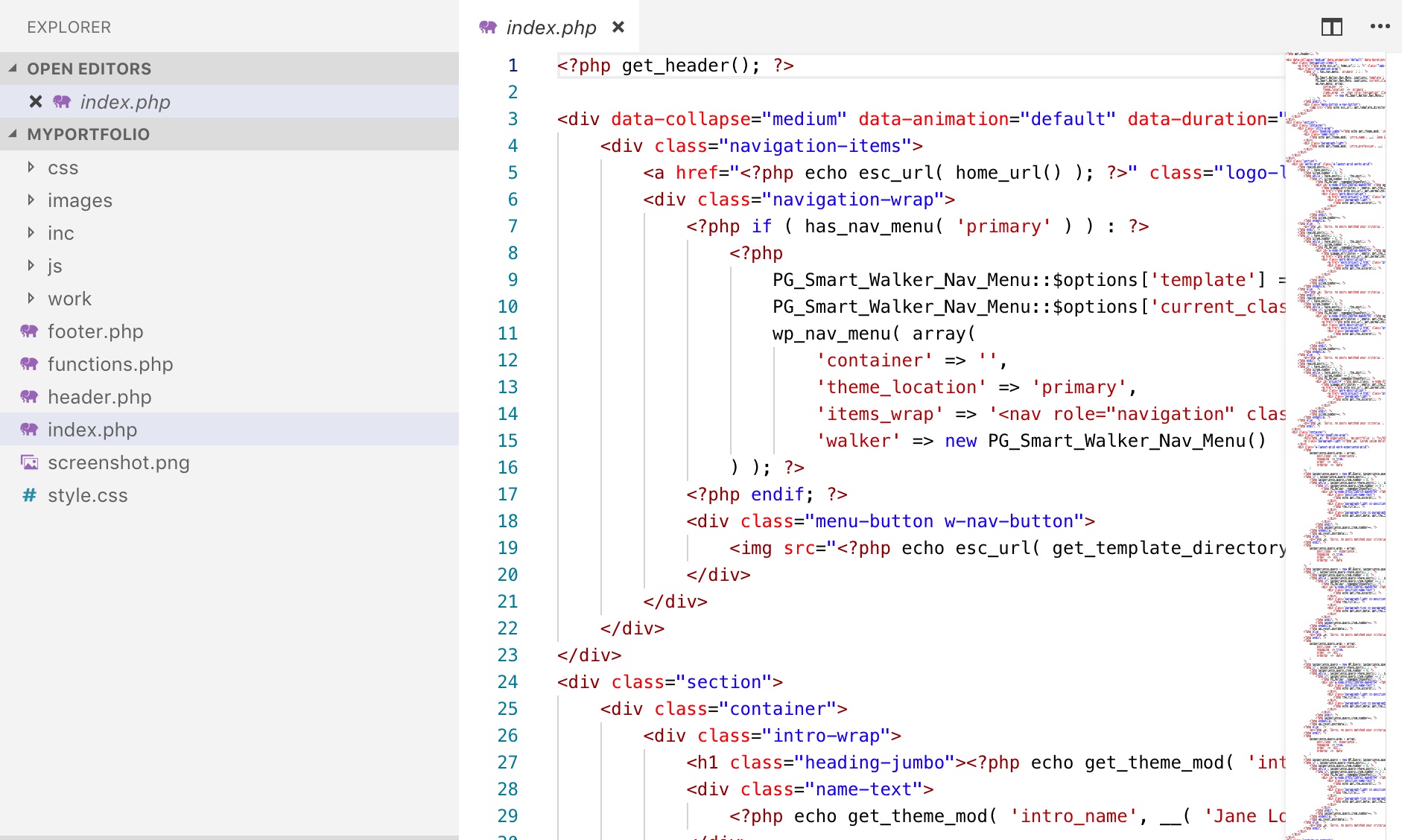This screenshot has width=1402, height=840.
Task: Click the PHP icon on the index.php tab
Action: pos(489,27)
